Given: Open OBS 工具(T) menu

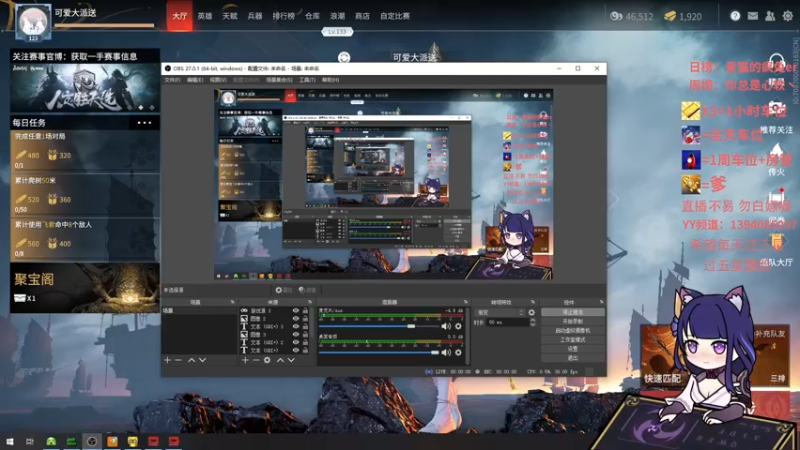Looking at the screenshot, I should [307, 80].
